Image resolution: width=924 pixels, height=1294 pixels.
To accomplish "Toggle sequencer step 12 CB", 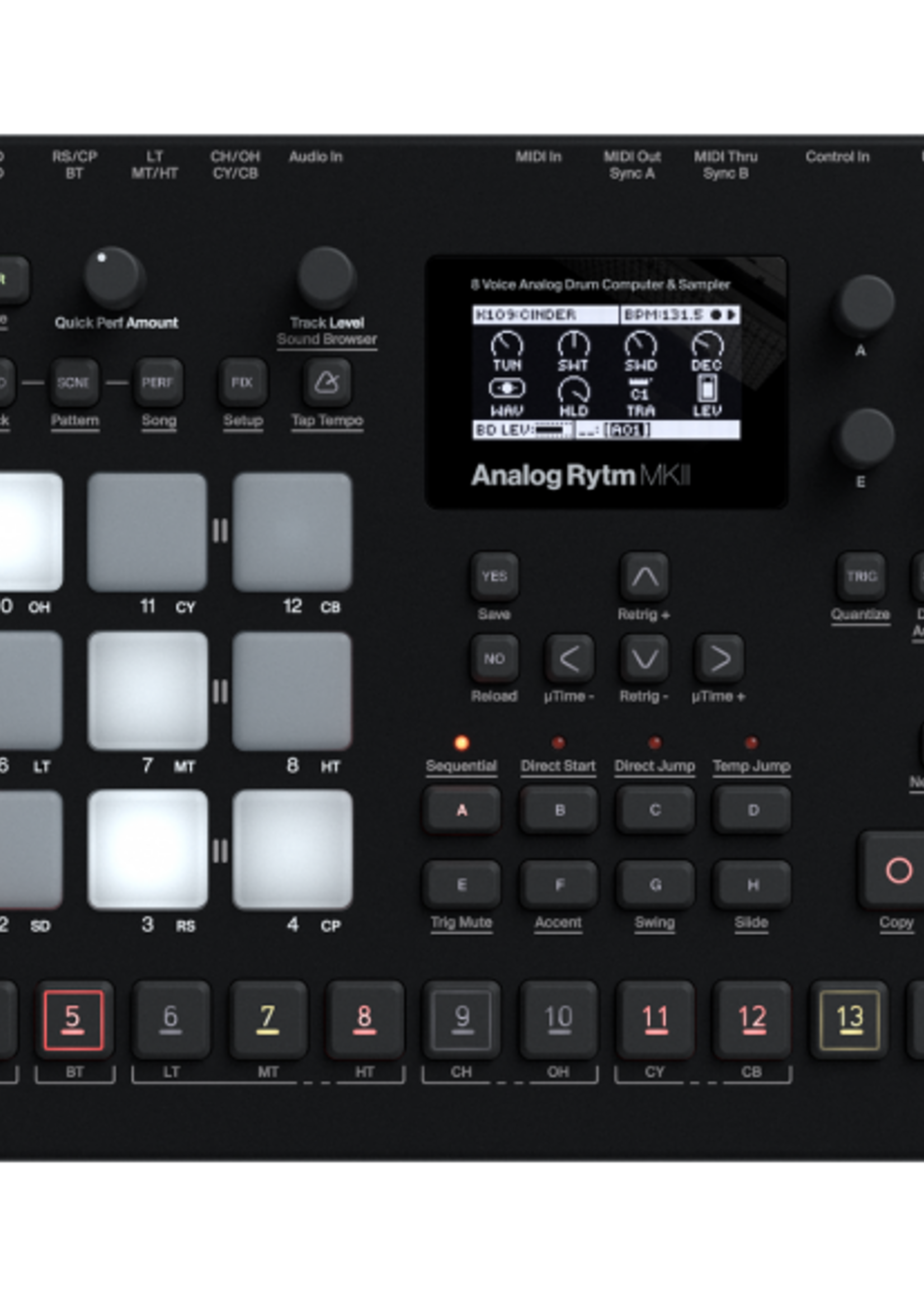I will 752,1020.
